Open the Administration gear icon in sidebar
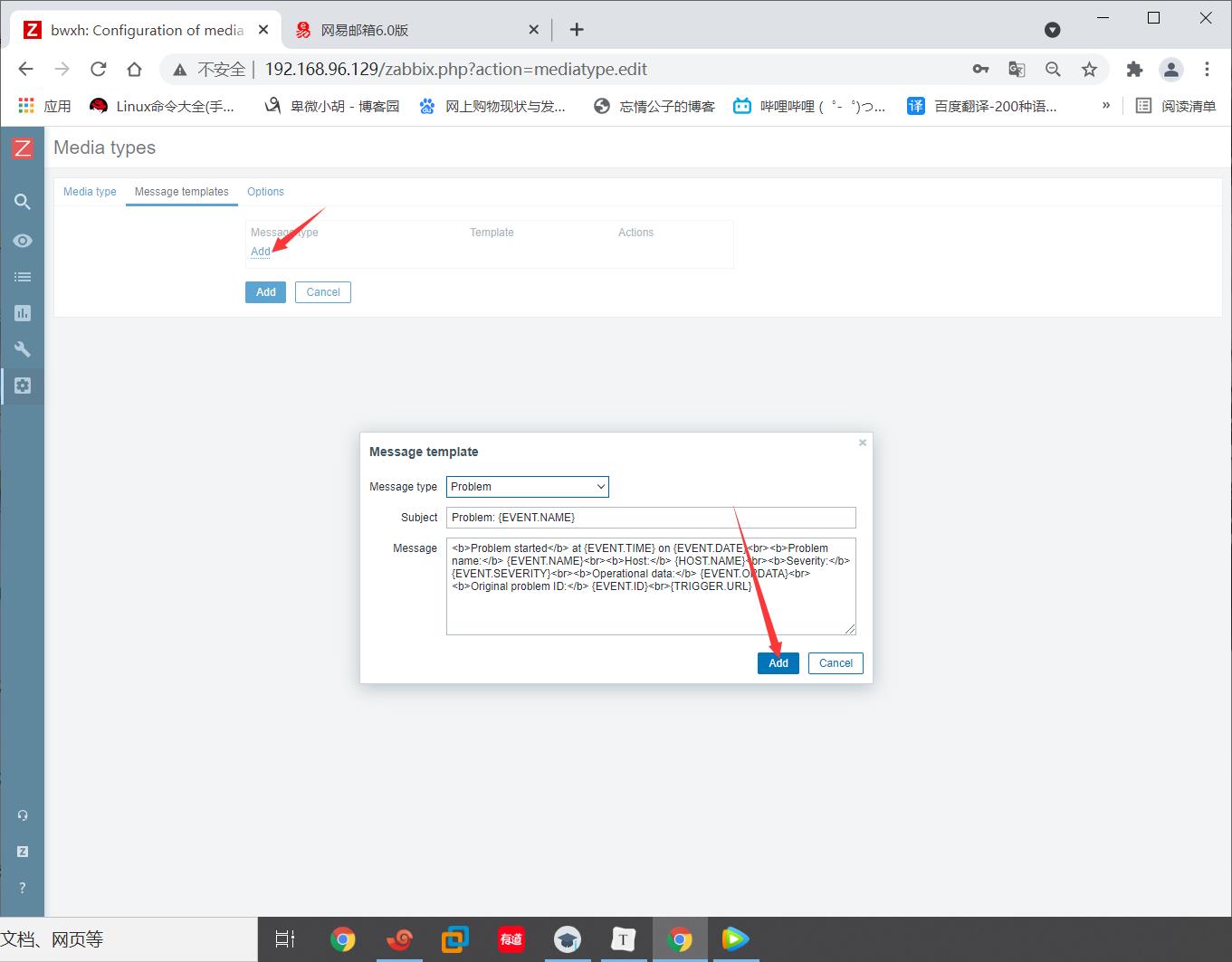 (23, 386)
